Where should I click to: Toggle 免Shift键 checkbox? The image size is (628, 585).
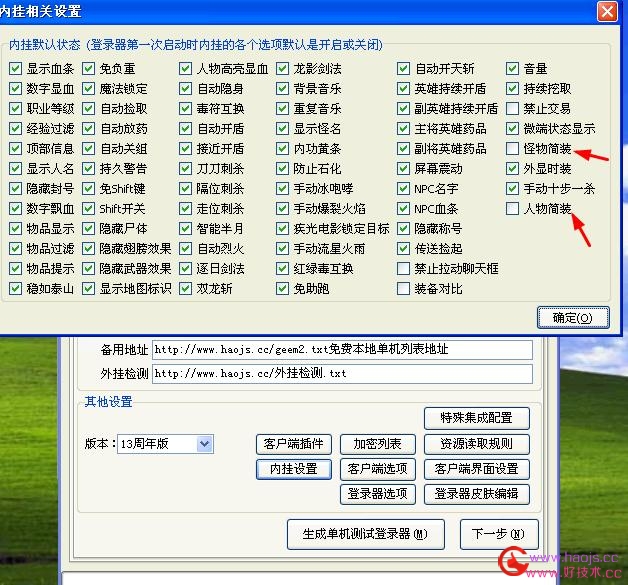[x=88, y=189]
